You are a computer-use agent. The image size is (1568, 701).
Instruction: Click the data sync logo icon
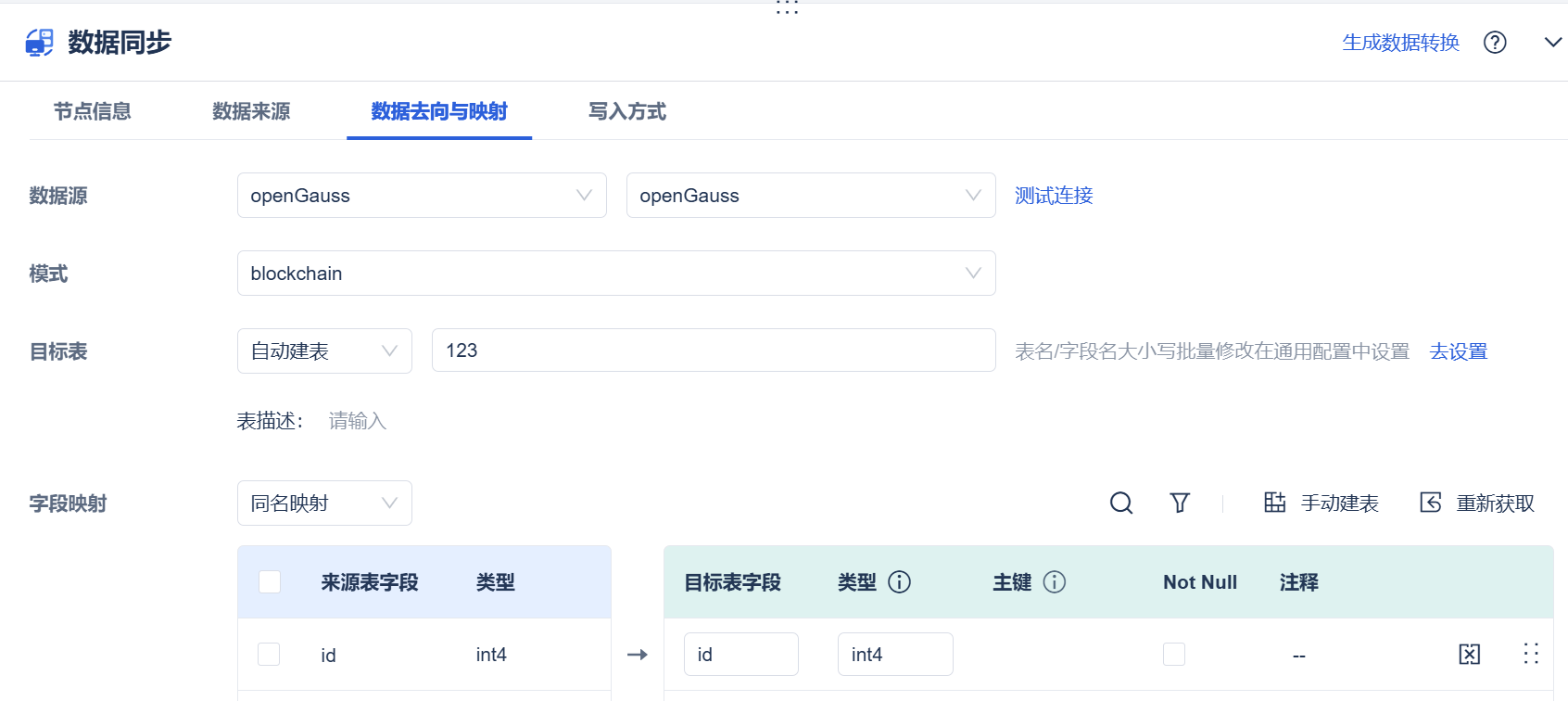tap(40, 43)
